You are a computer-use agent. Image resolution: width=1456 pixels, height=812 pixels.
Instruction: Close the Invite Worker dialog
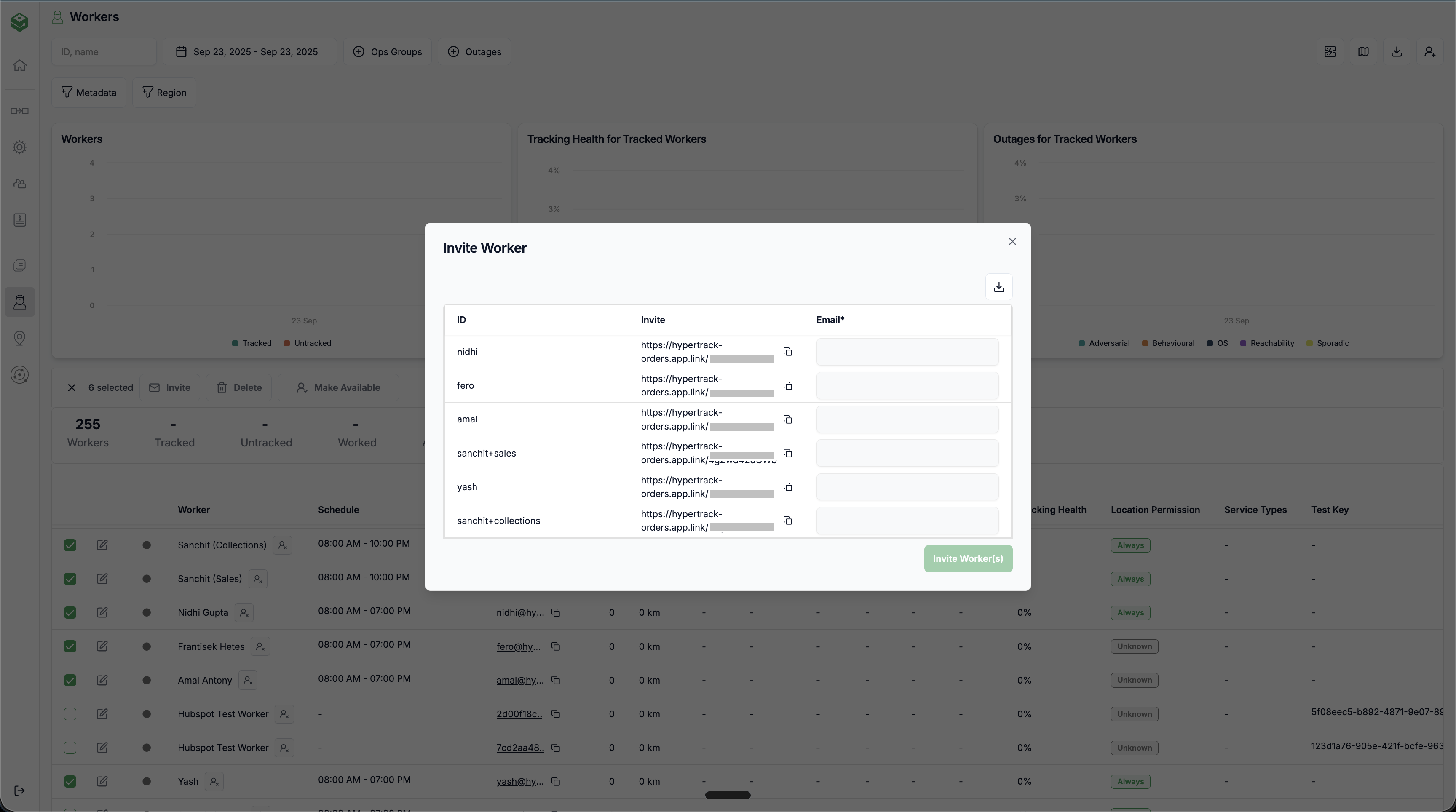[1012, 242]
